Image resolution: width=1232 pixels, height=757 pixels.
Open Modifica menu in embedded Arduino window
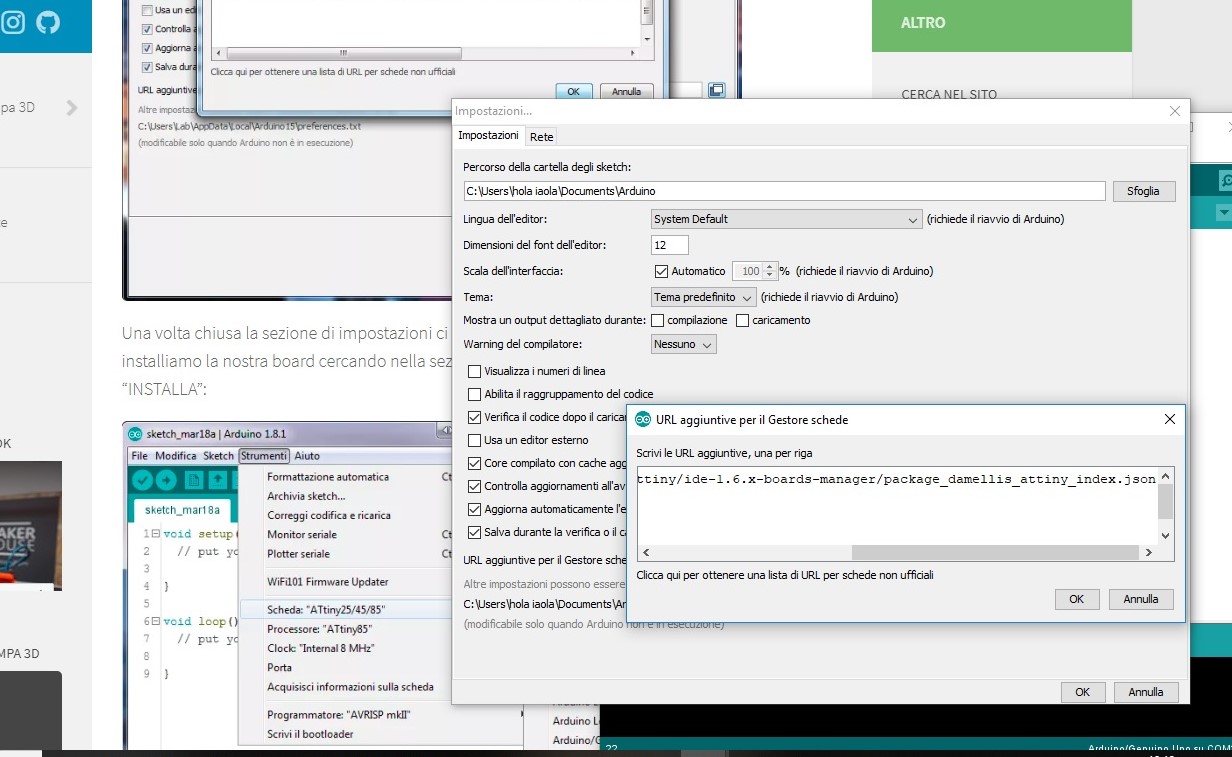point(176,456)
